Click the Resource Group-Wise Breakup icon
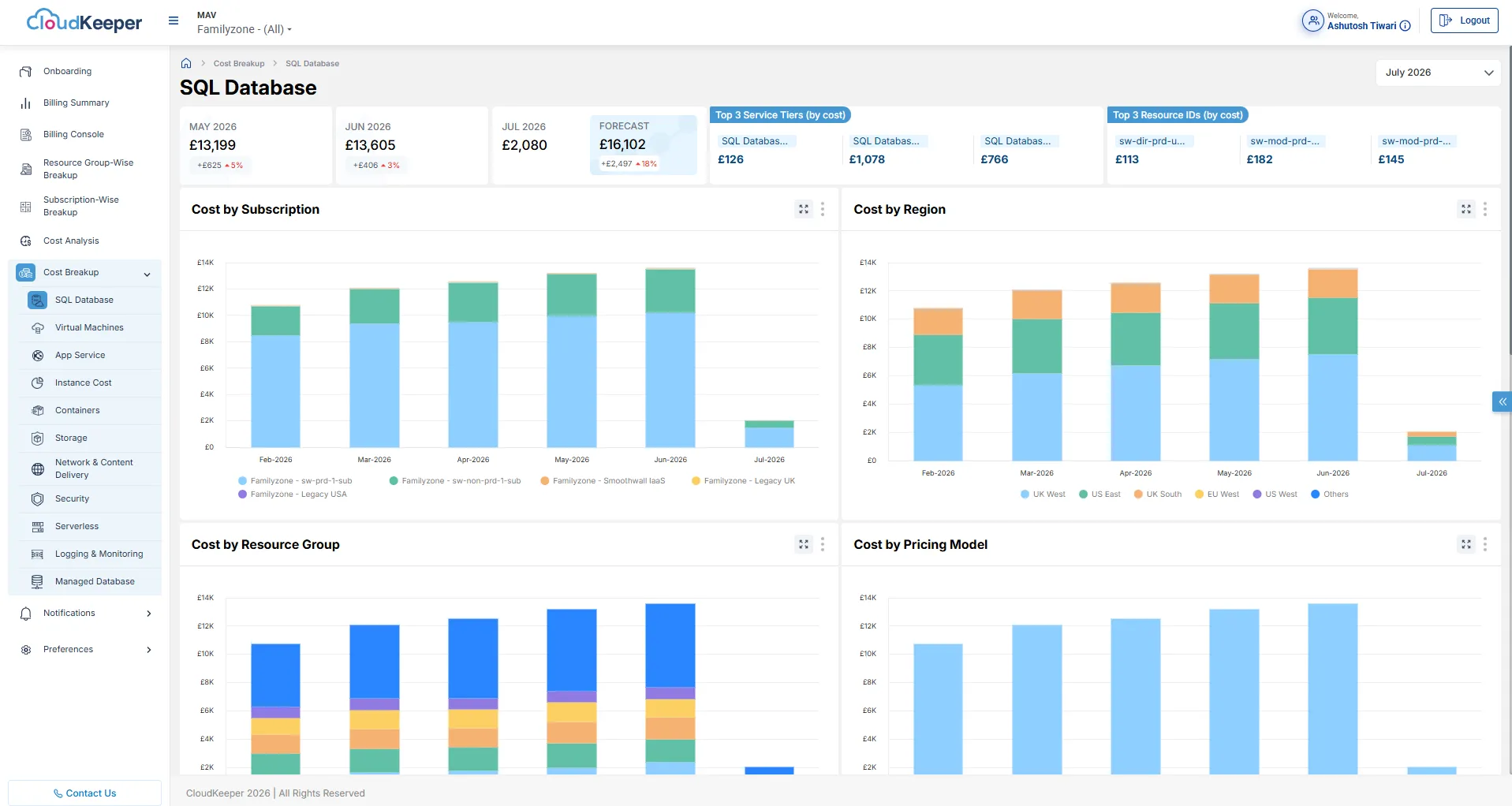This screenshot has width=1512, height=806. 25,169
